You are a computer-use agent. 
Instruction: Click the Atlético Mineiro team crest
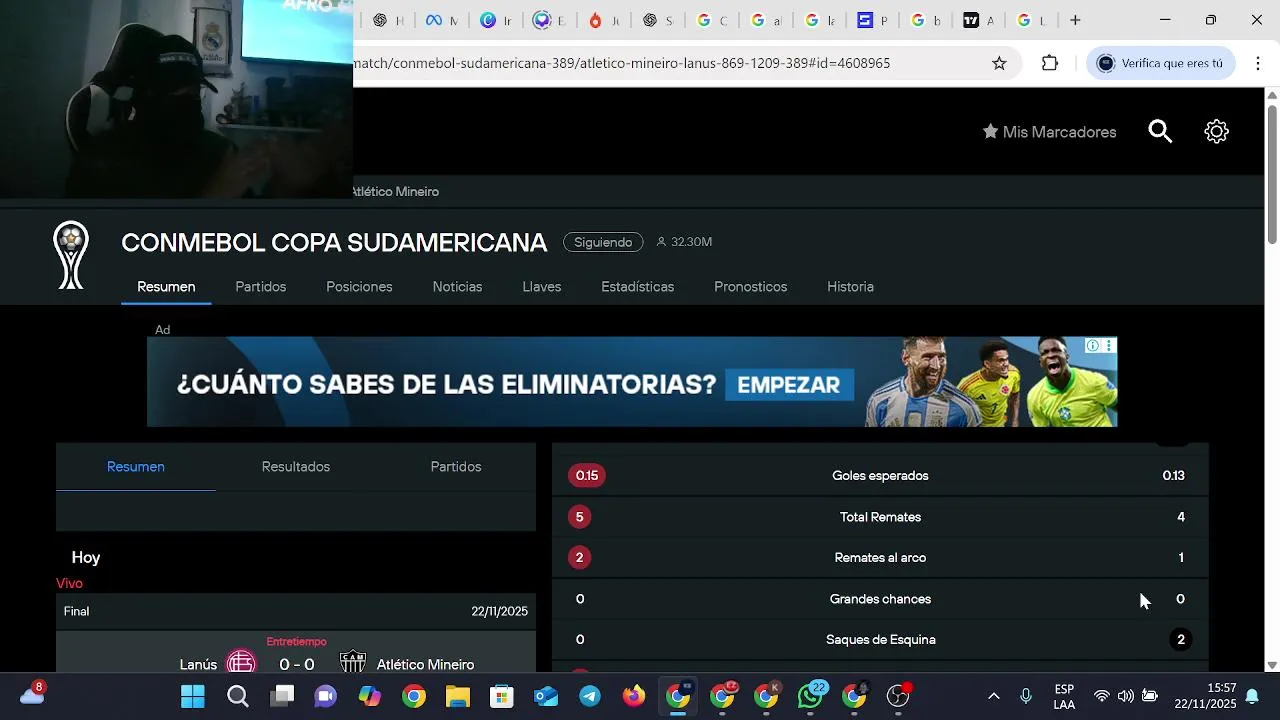(352, 663)
